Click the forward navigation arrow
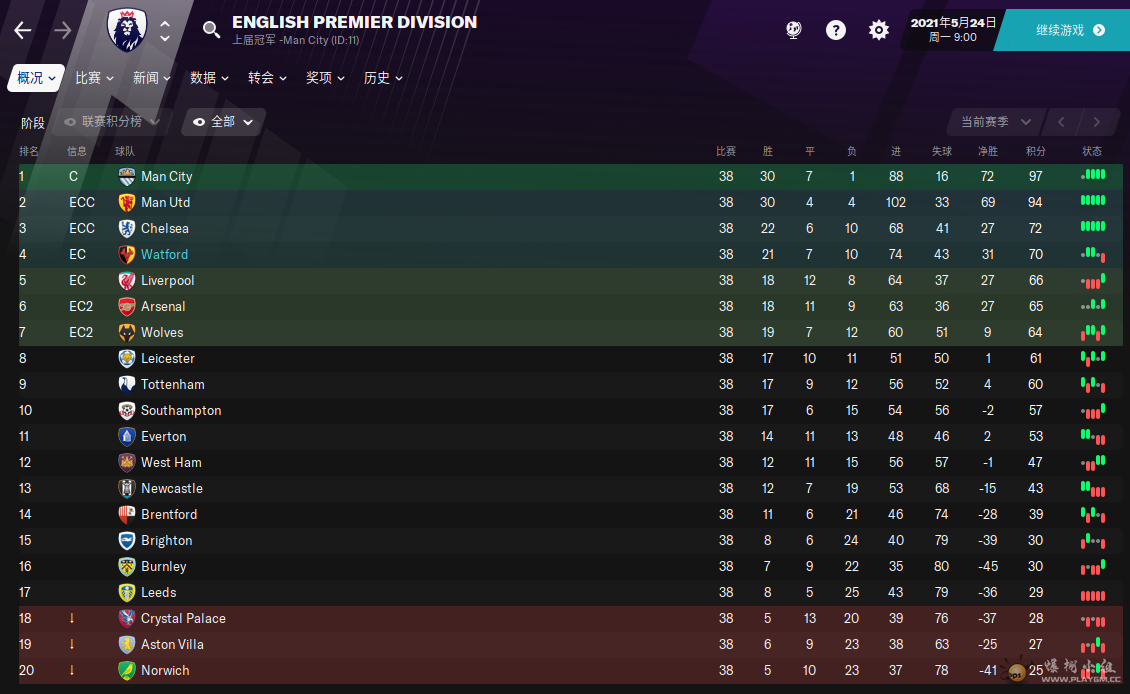This screenshot has width=1130, height=694. coord(63,30)
